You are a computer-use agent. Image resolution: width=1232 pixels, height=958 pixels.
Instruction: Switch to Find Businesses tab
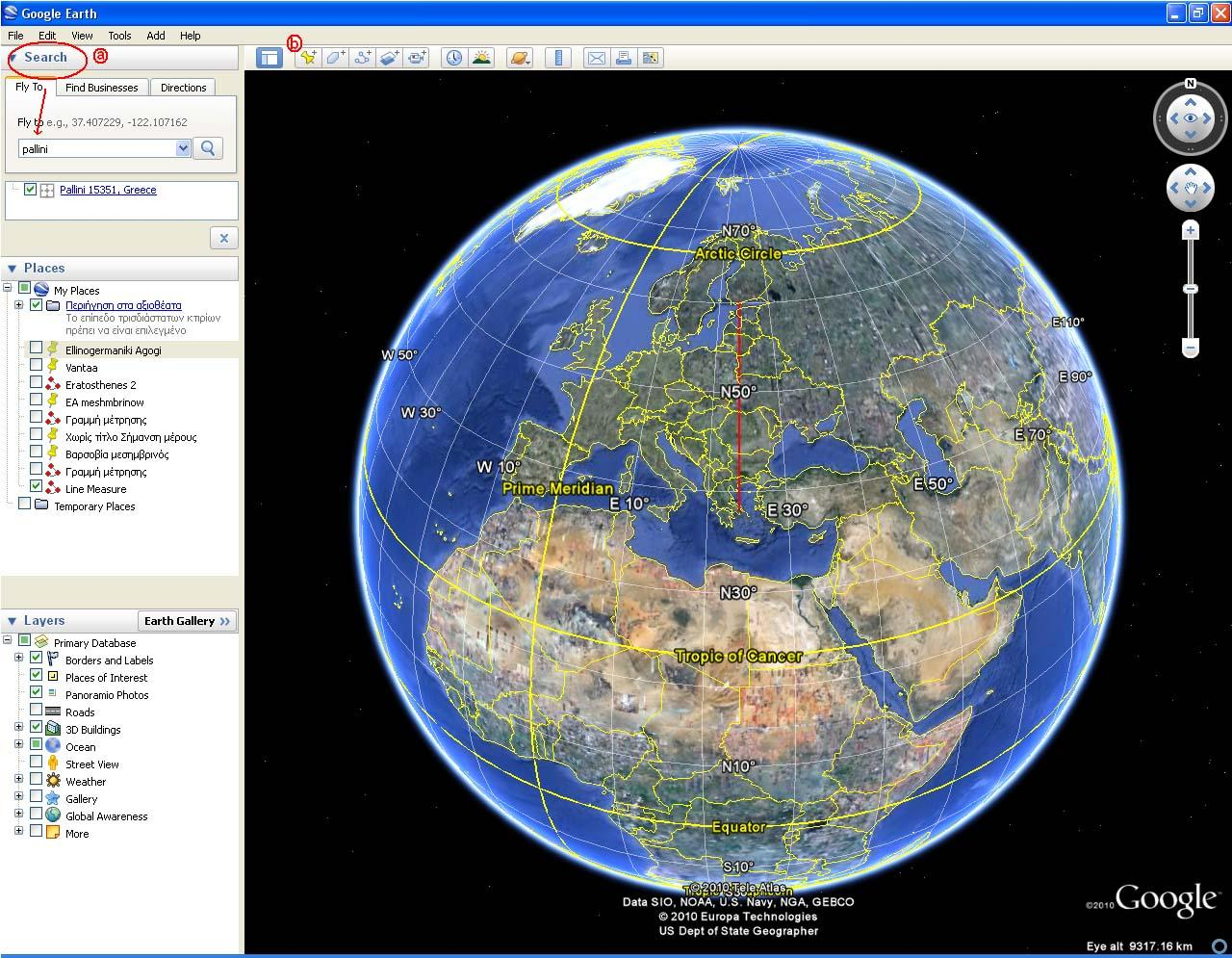[x=102, y=88]
